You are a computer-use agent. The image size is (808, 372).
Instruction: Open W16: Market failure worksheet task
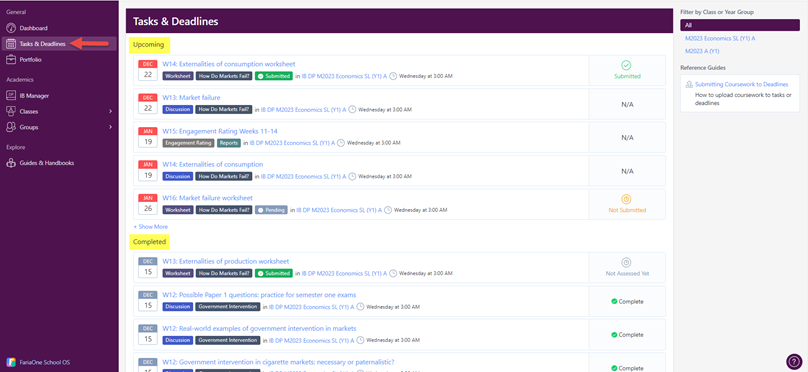[207, 198]
